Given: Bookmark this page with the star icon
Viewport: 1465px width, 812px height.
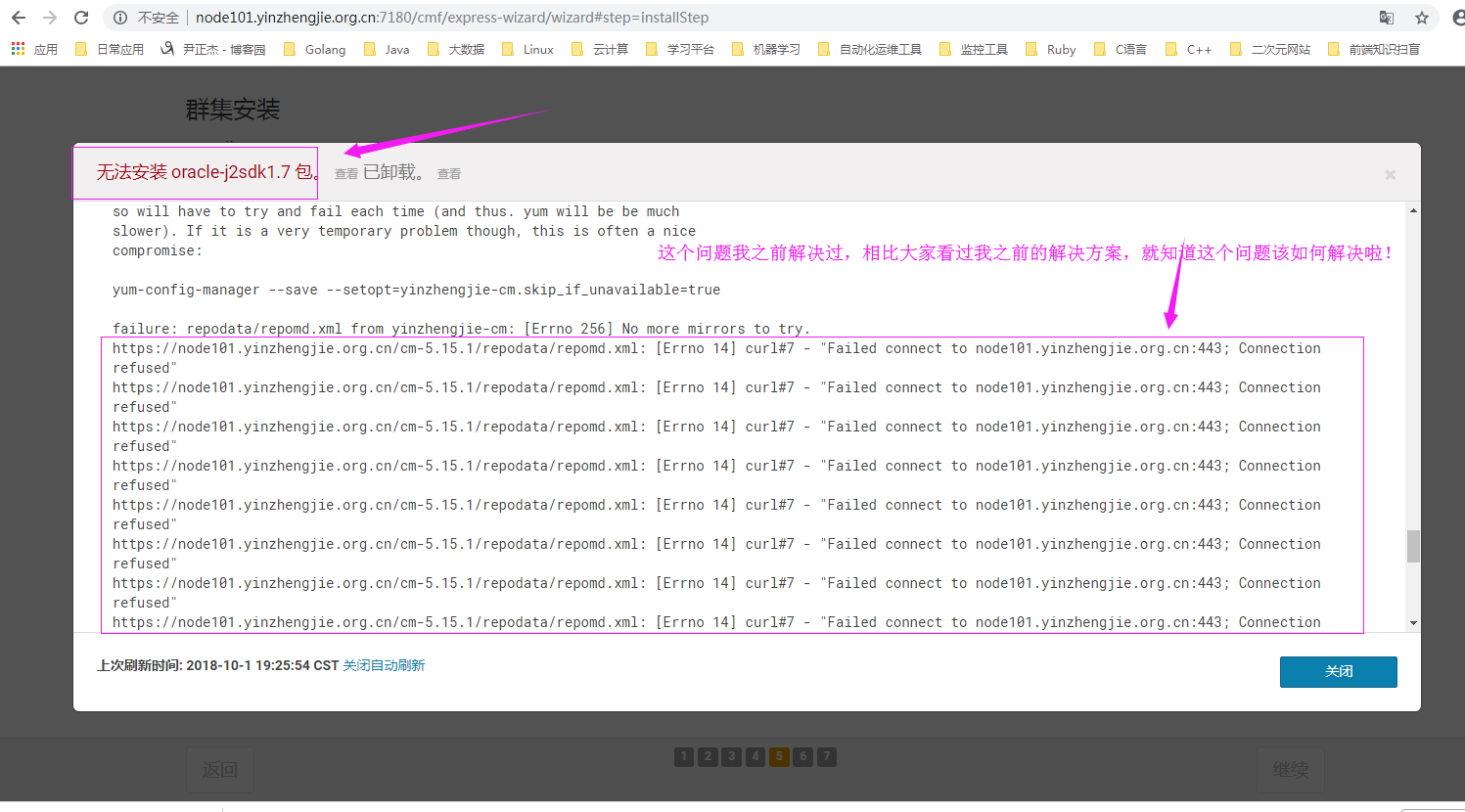Looking at the screenshot, I should (1422, 18).
